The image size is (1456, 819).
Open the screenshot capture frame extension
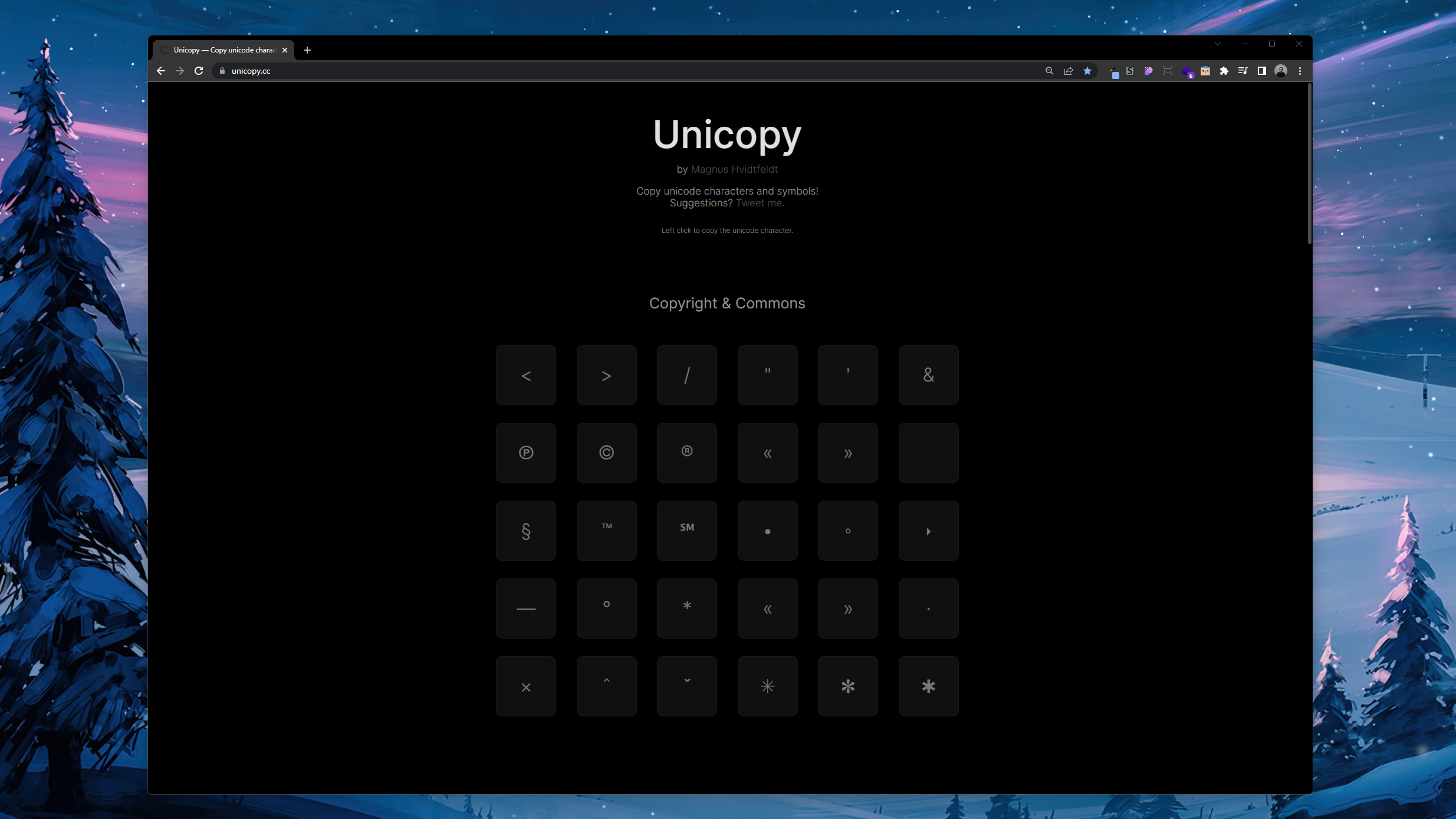click(x=1167, y=71)
